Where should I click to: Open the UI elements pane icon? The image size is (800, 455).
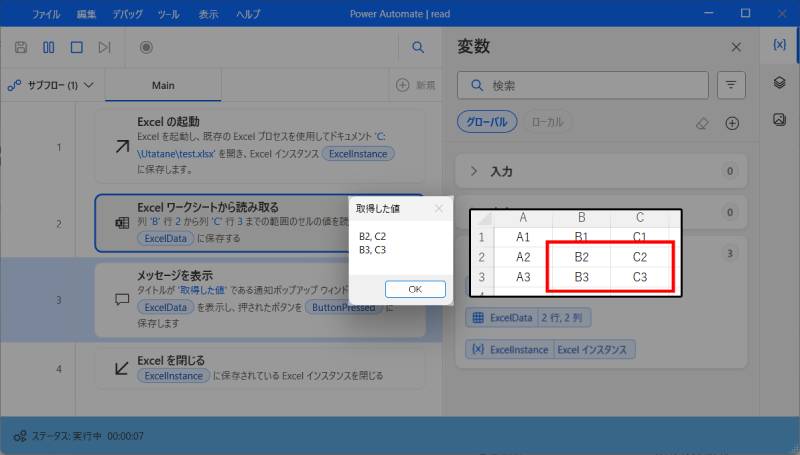(780, 82)
